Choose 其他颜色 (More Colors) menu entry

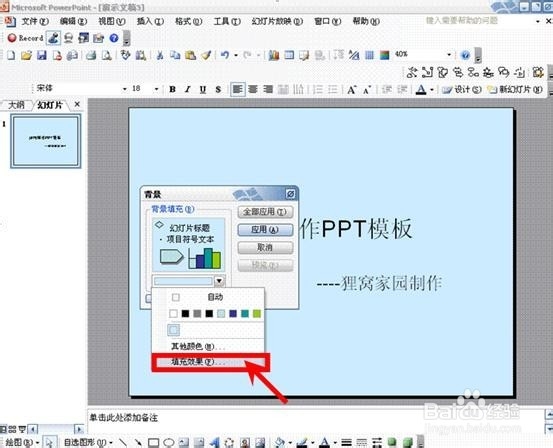click(x=208, y=346)
